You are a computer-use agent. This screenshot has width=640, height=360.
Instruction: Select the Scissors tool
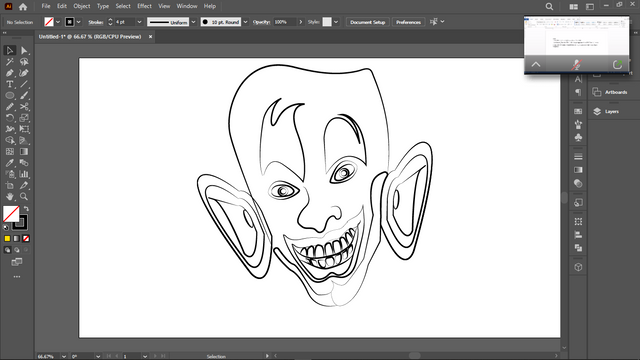pyautogui.click(x=24, y=107)
